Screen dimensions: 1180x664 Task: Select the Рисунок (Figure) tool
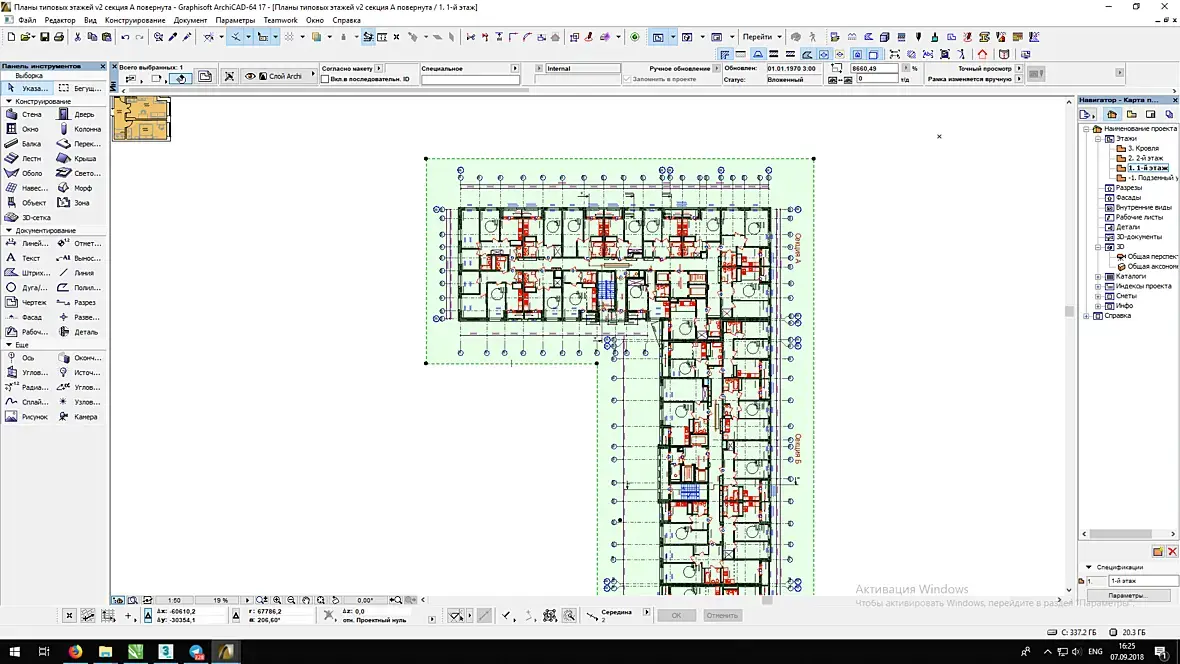pyautogui.click(x=24, y=417)
